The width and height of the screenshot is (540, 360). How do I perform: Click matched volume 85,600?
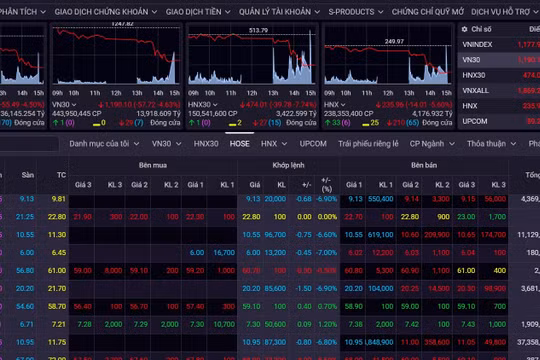tap(275, 288)
